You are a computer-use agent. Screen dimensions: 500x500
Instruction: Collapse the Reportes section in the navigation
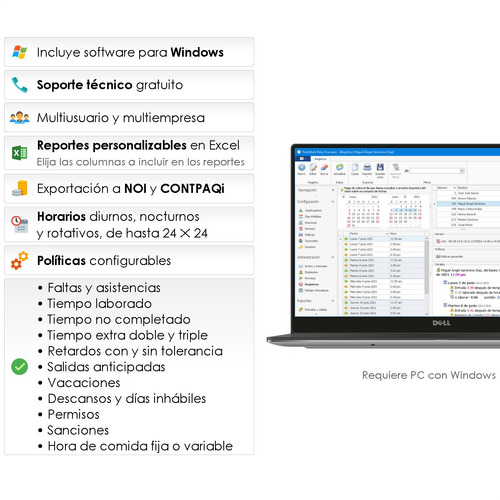tap(332, 301)
